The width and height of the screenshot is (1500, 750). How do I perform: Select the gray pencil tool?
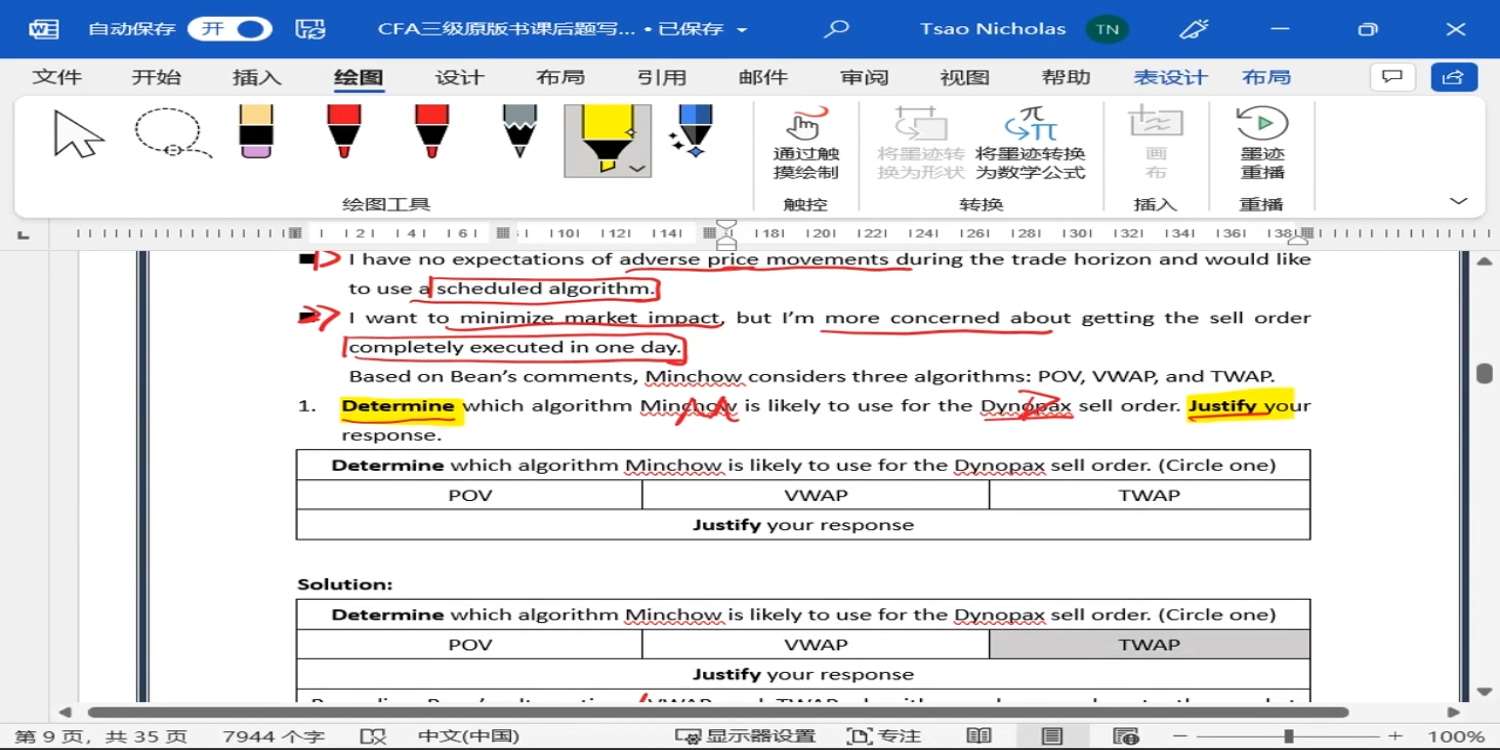point(519,133)
